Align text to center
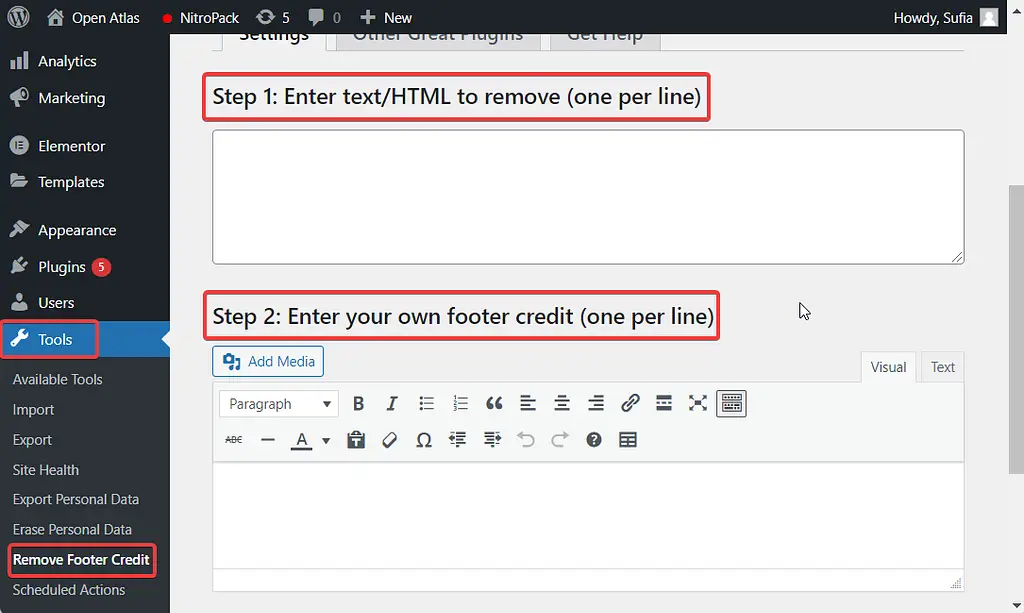The height and width of the screenshot is (613, 1024). [562, 403]
